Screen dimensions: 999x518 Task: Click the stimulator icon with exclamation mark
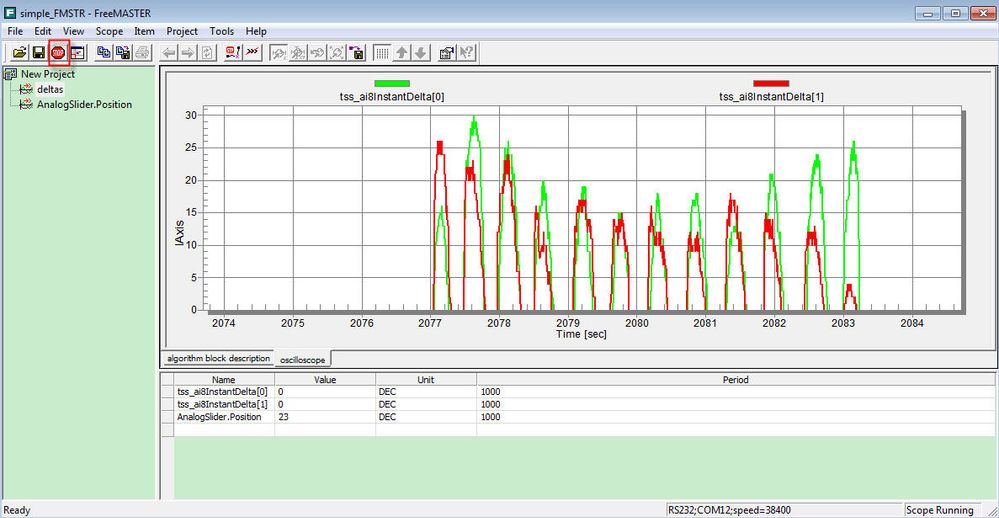point(233,52)
